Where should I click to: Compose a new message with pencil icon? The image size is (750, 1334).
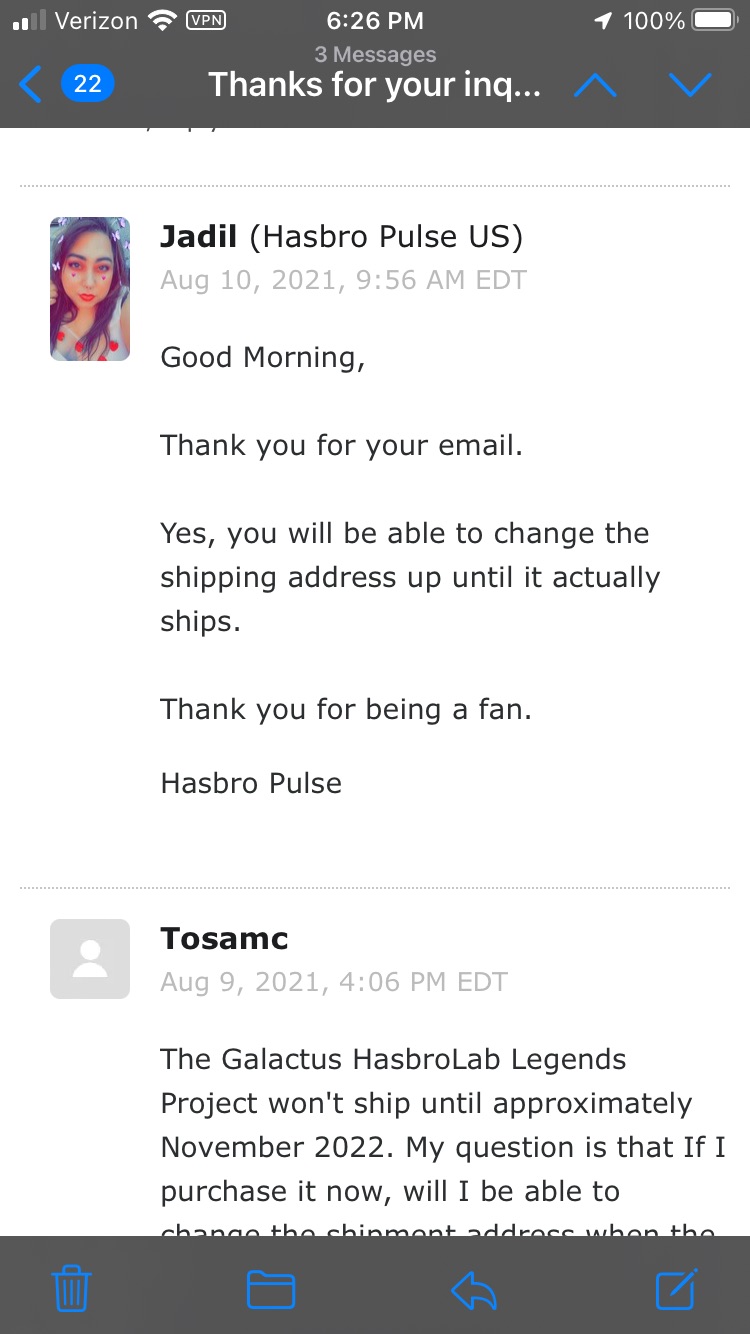pos(677,1288)
